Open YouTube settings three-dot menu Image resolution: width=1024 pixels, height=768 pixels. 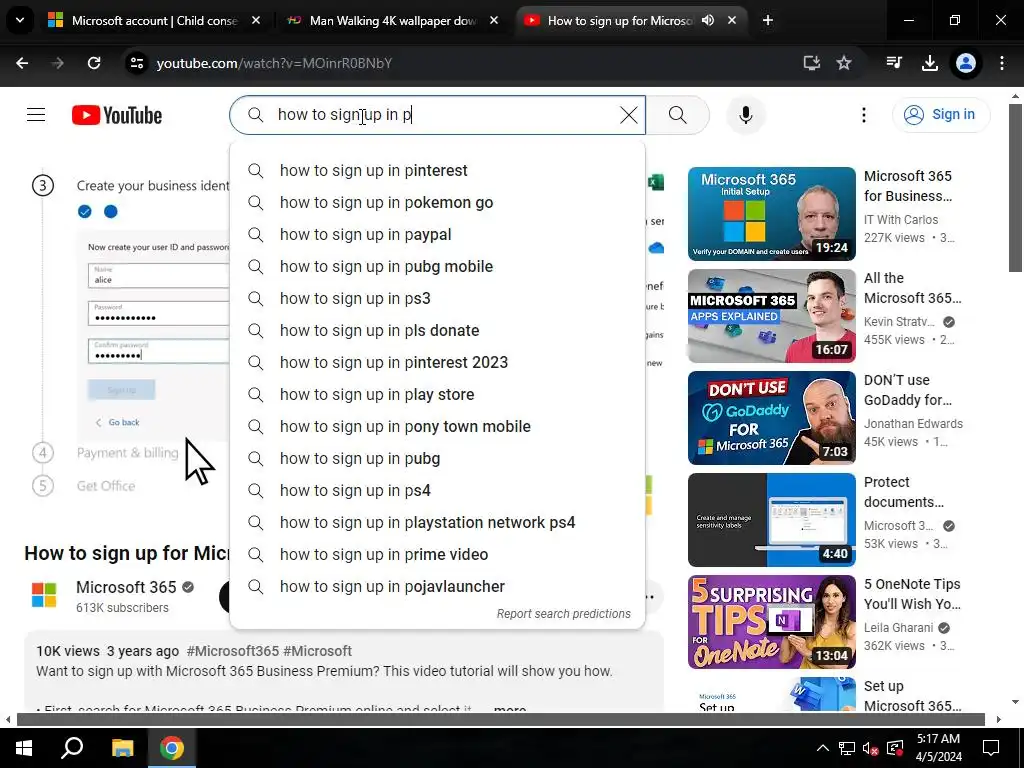[x=863, y=115]
